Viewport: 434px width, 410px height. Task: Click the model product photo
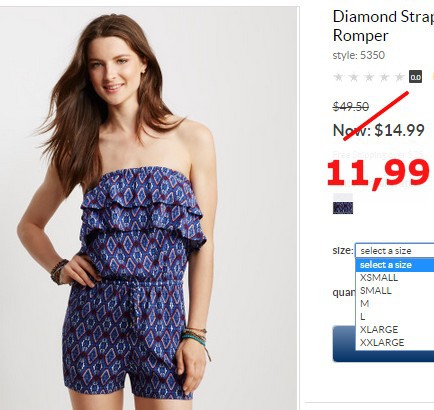click(148, 208)
